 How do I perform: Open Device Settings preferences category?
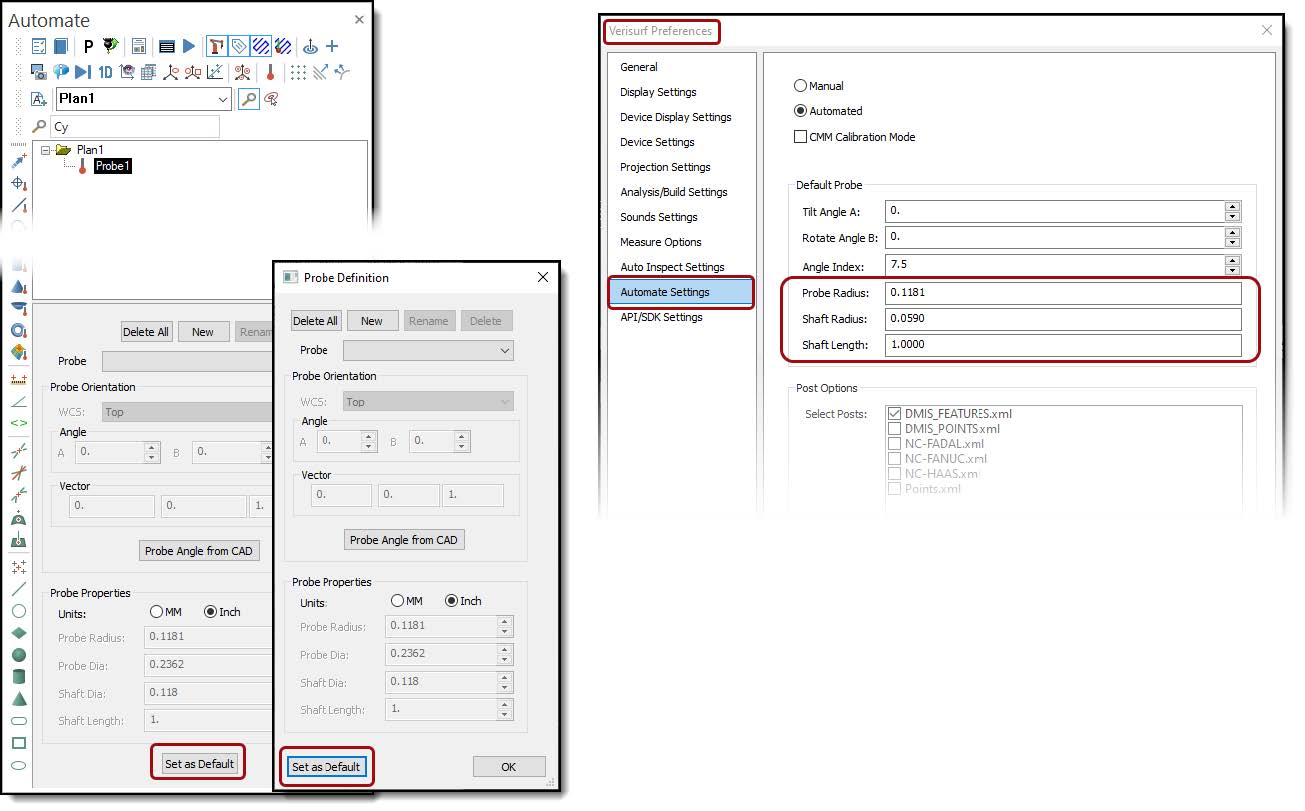click(x=657, y=142)
